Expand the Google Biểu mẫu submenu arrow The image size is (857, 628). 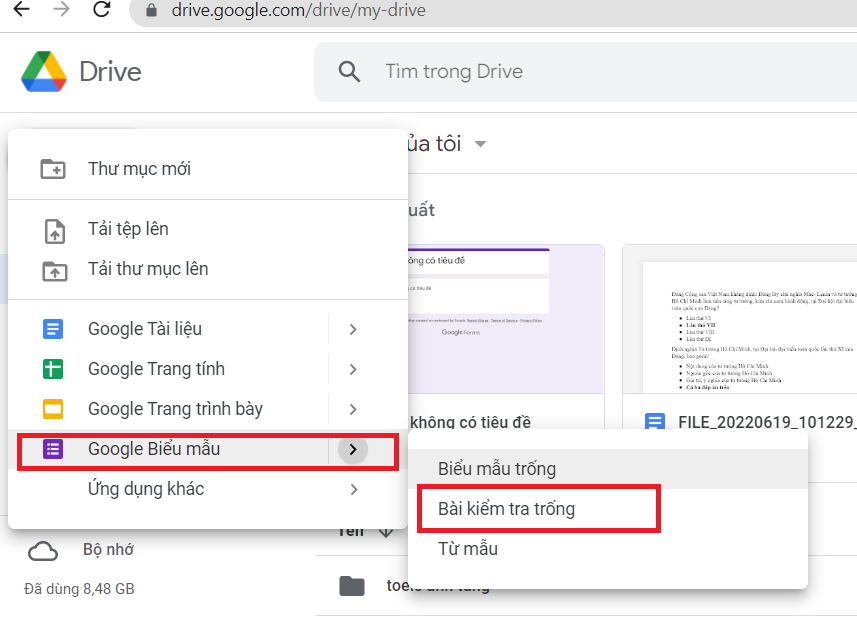point(353,449)
